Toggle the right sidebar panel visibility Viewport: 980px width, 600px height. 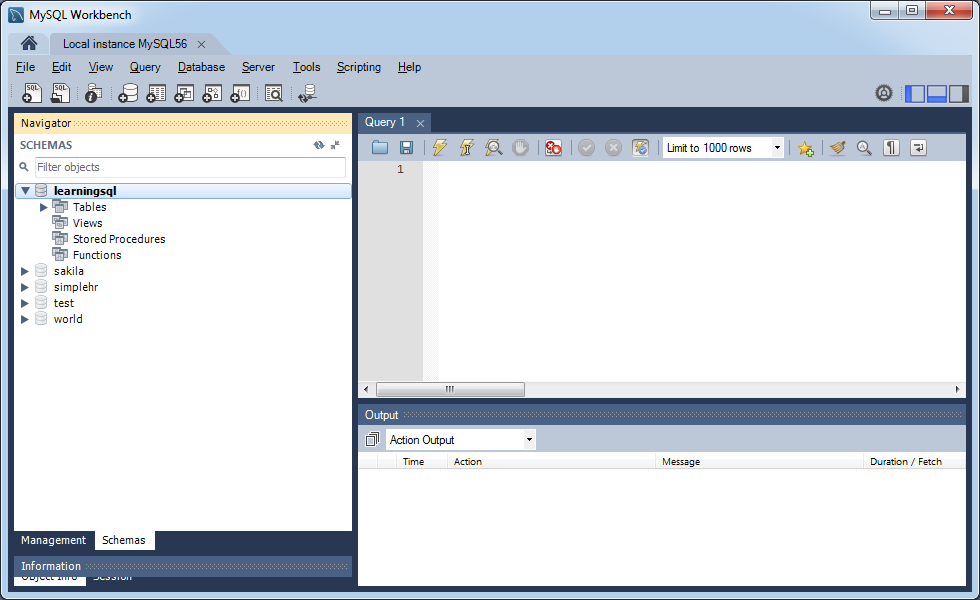coord(959,94)
